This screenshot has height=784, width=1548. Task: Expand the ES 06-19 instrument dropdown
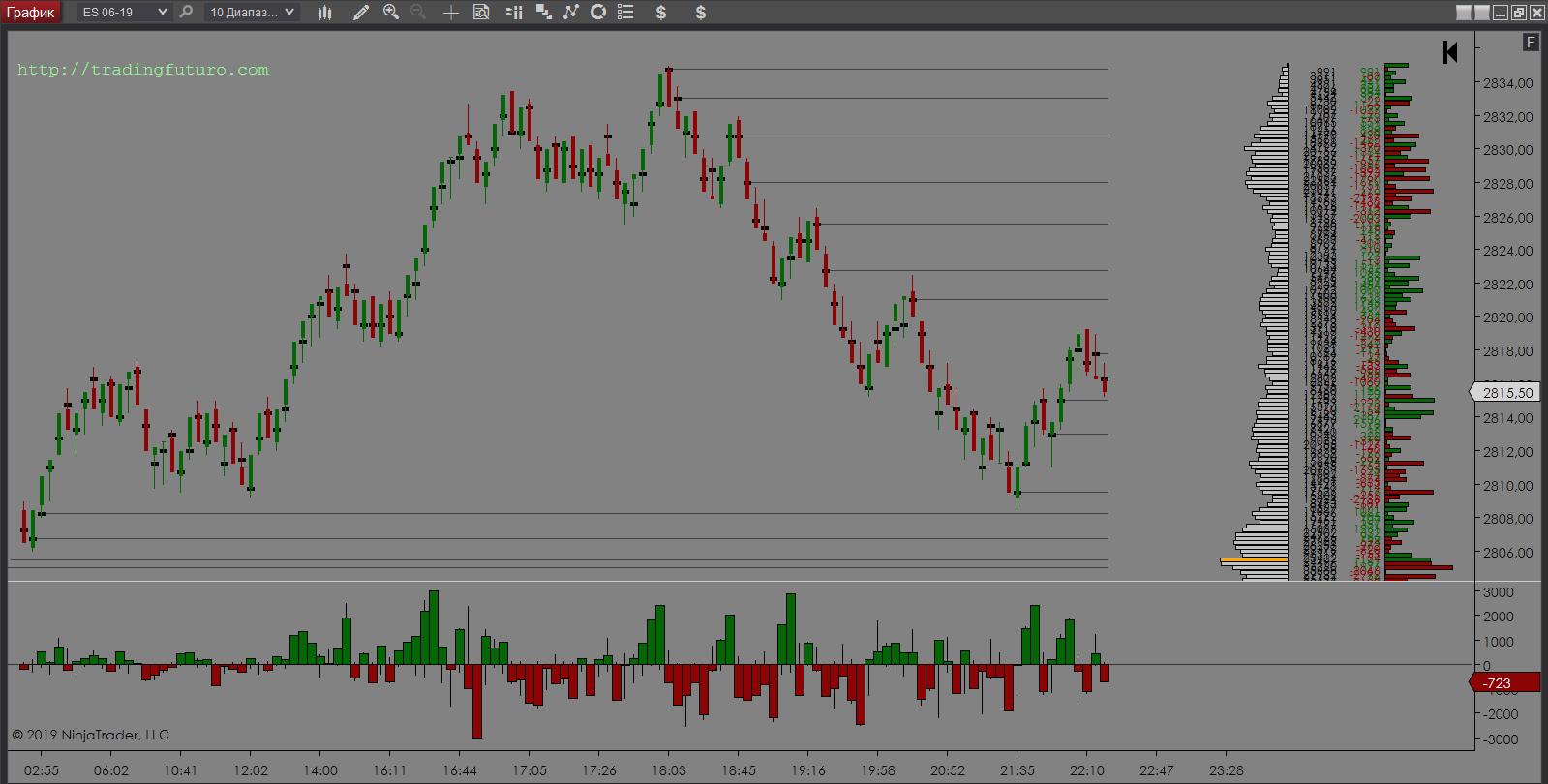[x=162, y=13]
